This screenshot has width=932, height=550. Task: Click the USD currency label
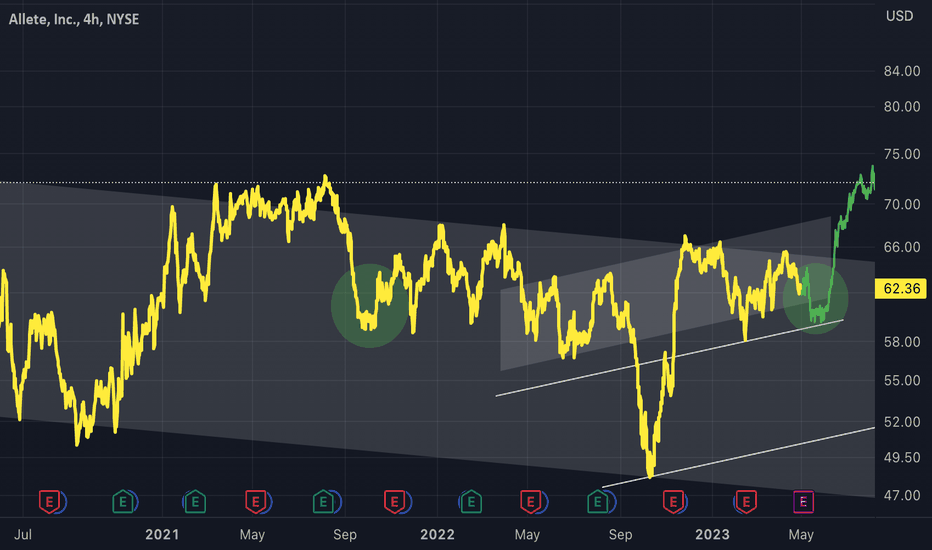pyautogui.click(x=899, y=16)
